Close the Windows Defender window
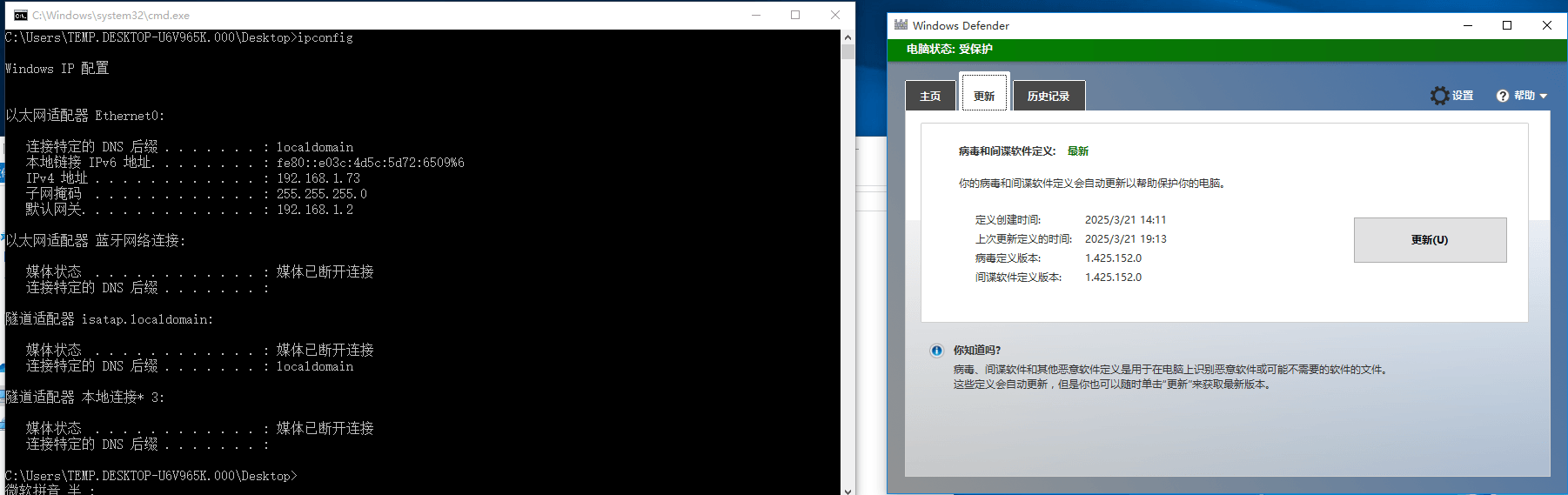1568x495 pixels. 1547,25
